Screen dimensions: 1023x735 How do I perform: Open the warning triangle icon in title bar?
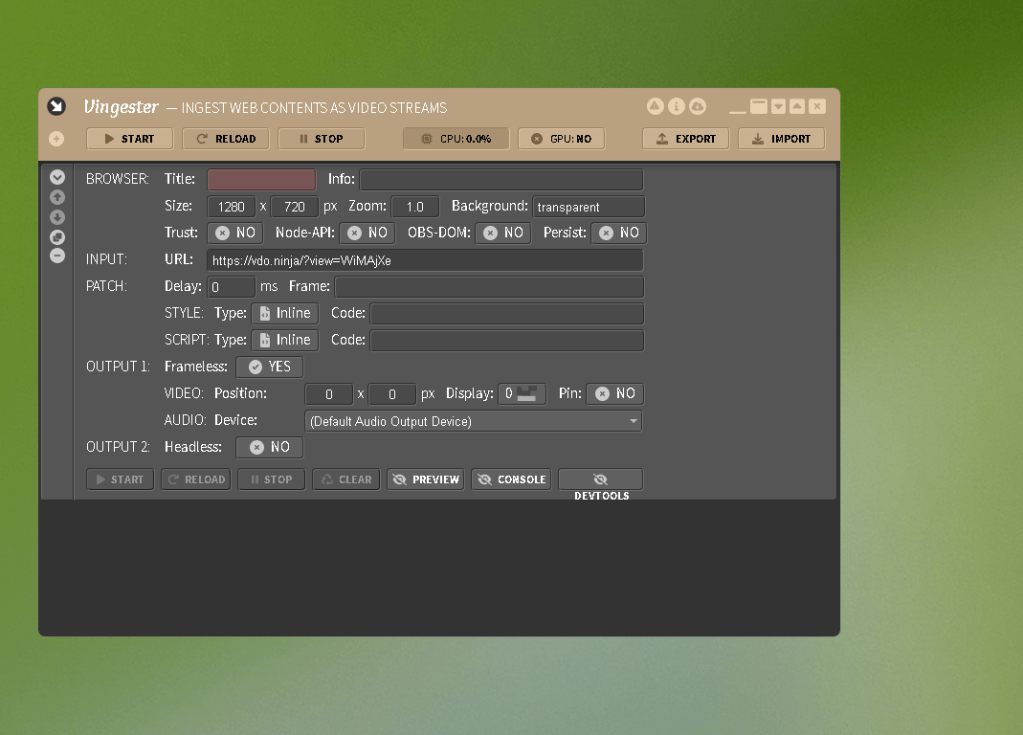(655, 106)
